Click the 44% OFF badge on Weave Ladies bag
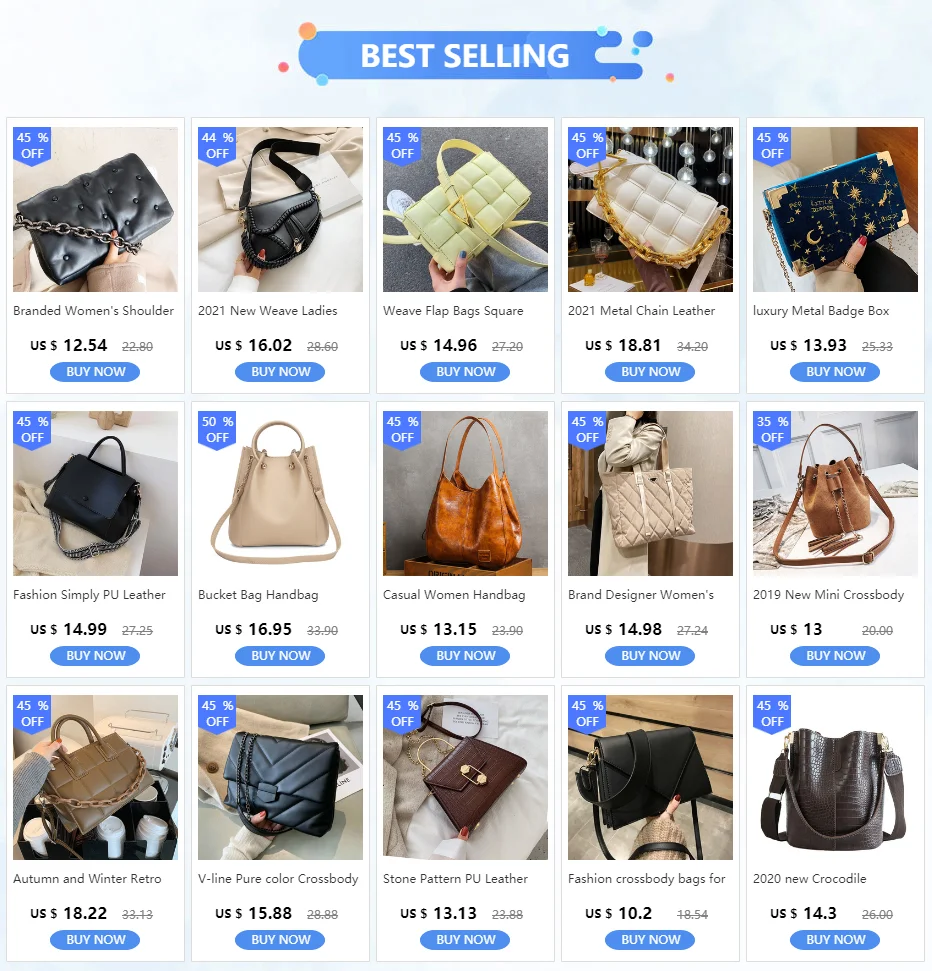The image size is (932, 971). click(217, 146)
